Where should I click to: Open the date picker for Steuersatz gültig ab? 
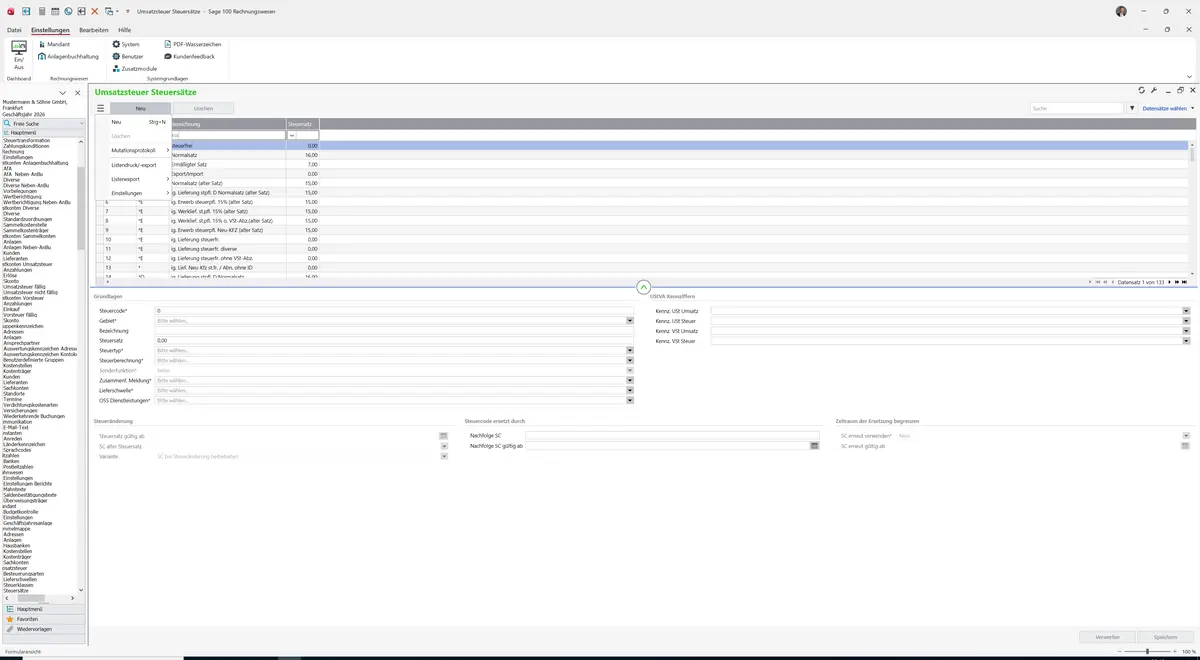443,436
